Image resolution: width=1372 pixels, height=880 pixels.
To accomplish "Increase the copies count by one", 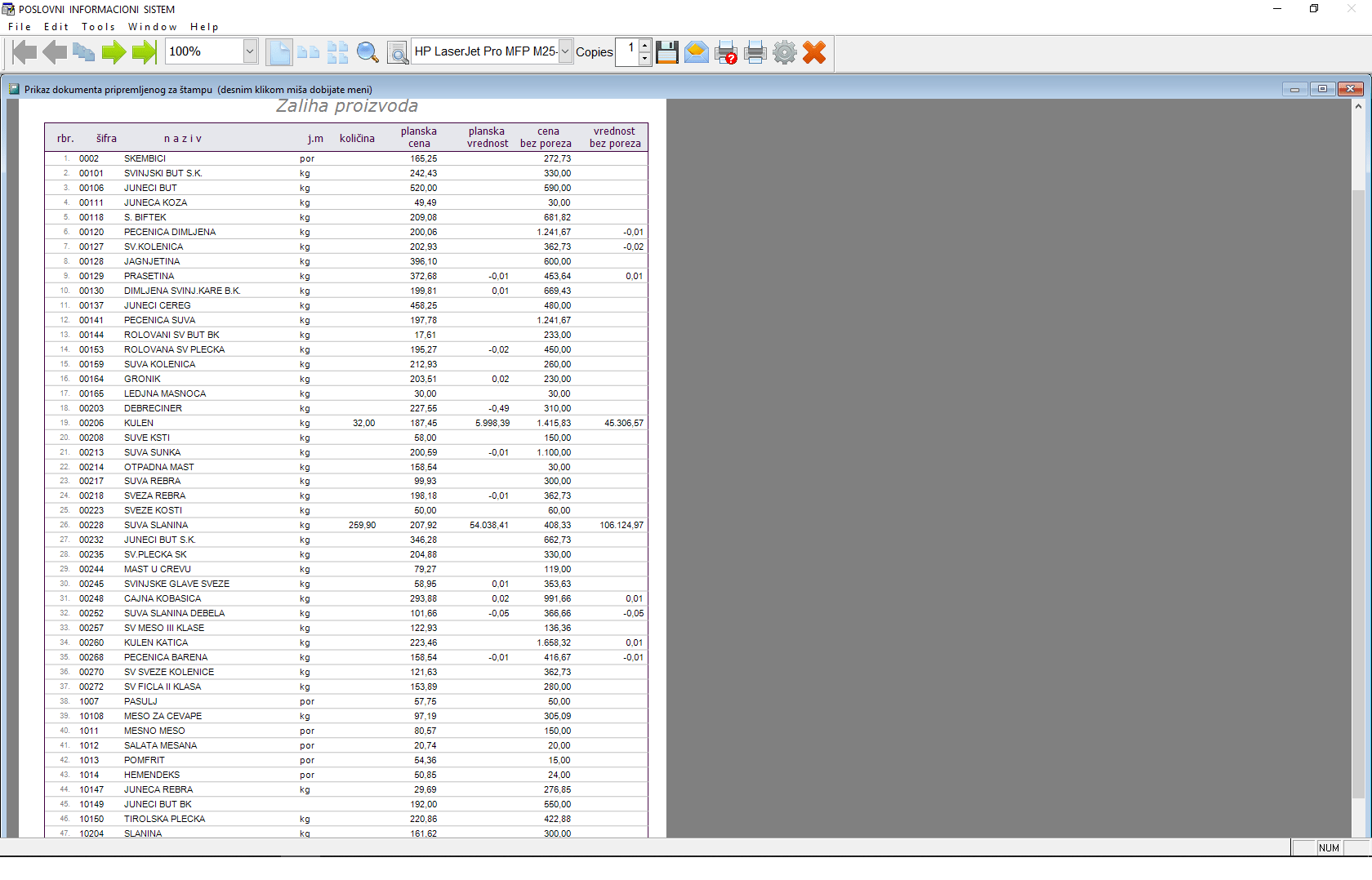I will coord(644,45).
